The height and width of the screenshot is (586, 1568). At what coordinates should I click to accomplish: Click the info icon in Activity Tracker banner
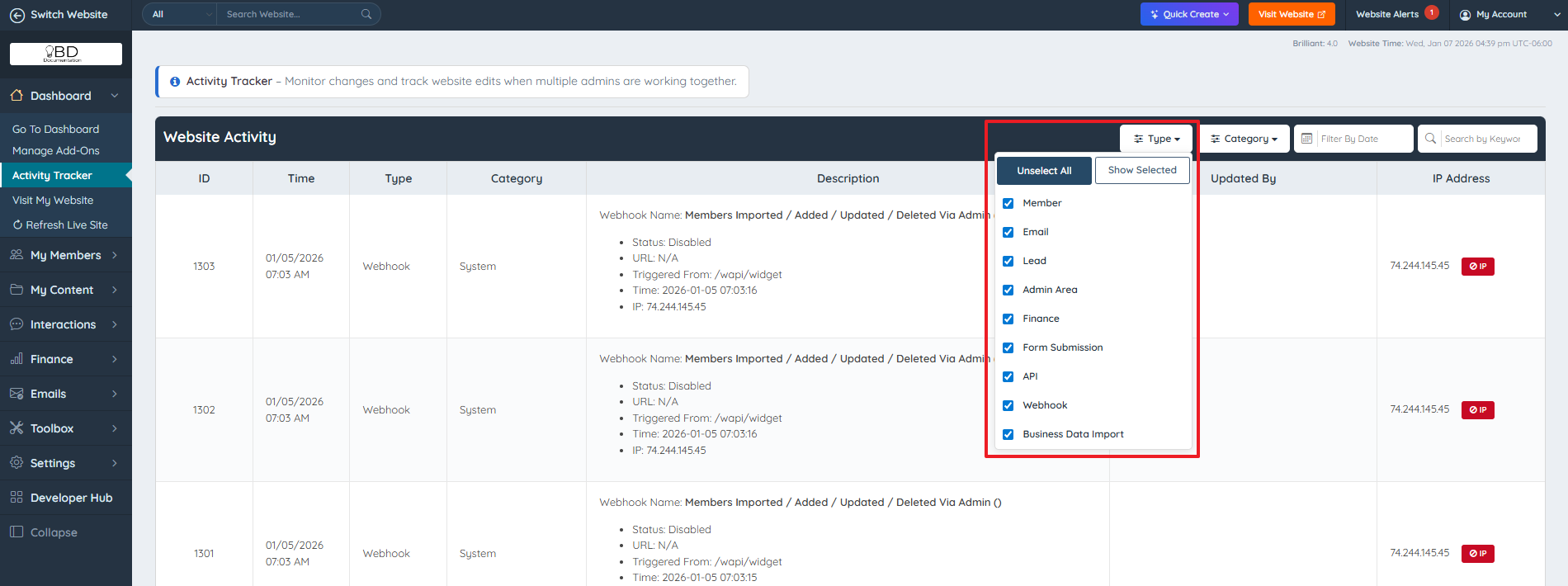175,82
